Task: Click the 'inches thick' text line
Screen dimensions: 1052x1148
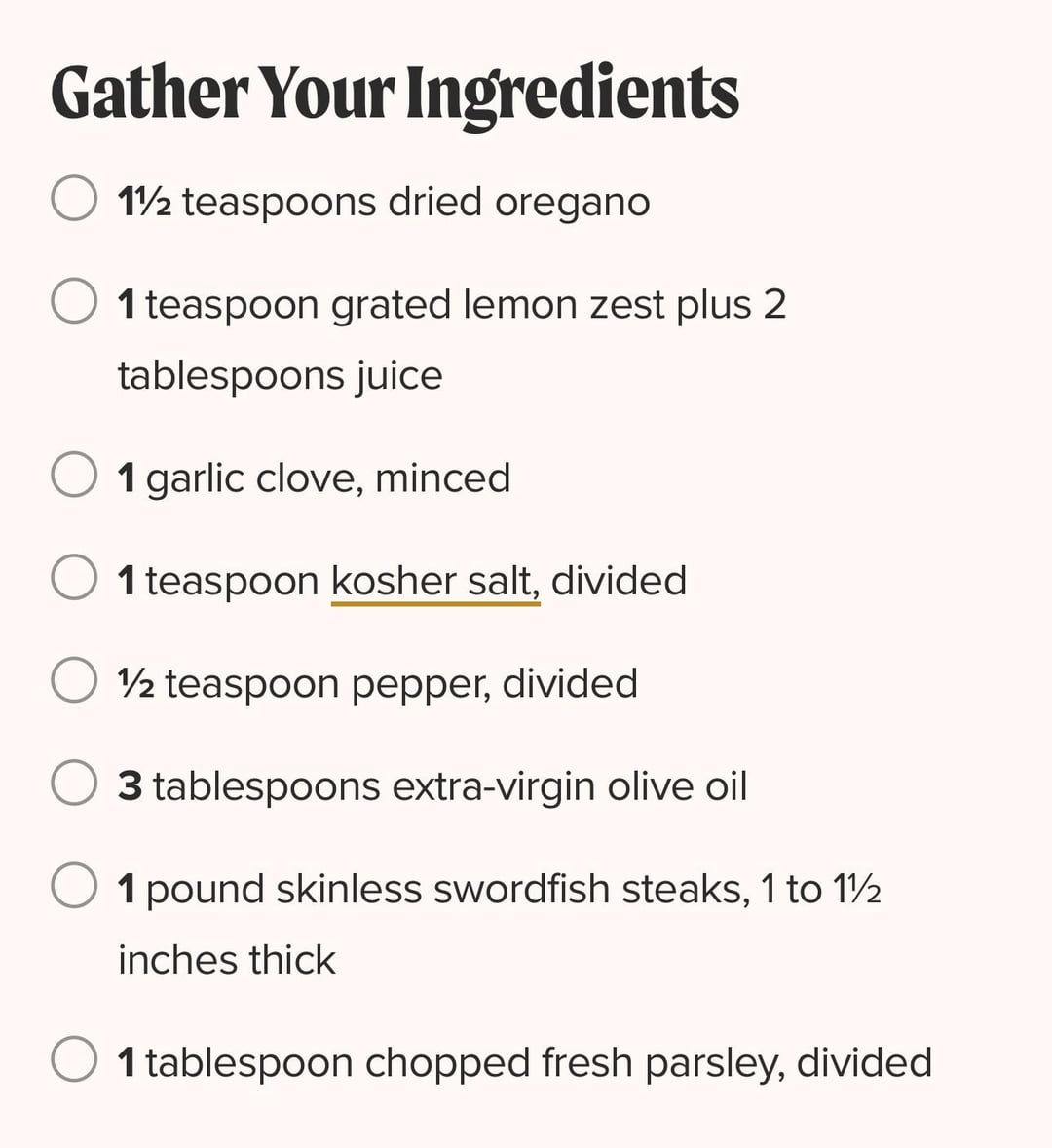Action: pos(226,961)
